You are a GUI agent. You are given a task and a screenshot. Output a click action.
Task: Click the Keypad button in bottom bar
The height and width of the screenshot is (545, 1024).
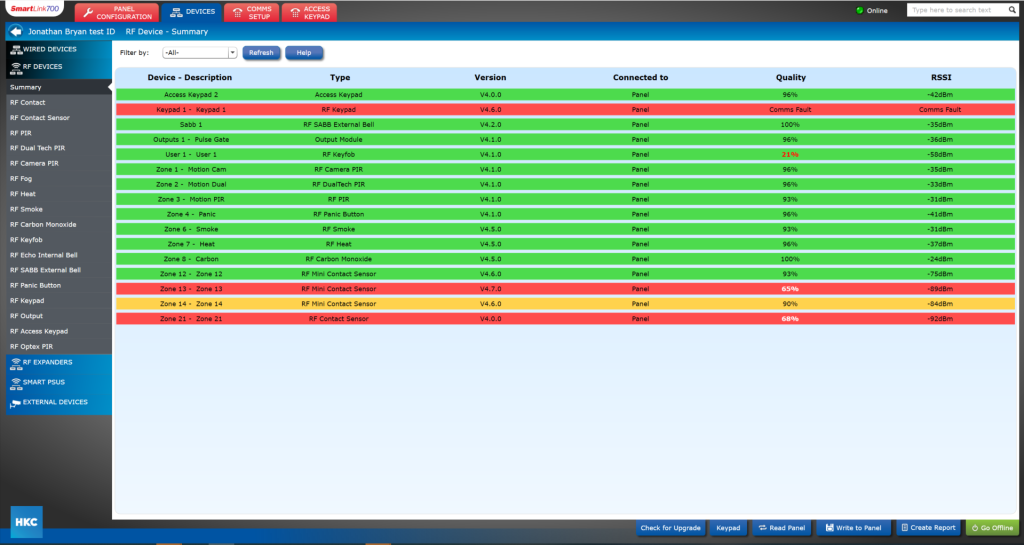[x=728, y=528]
